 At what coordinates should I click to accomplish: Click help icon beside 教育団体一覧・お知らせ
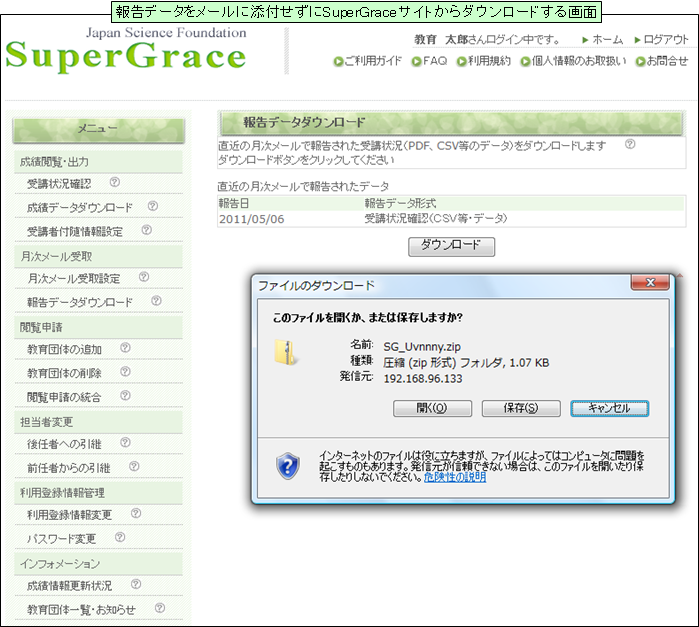pyautogui.click(x=160, y=608)
